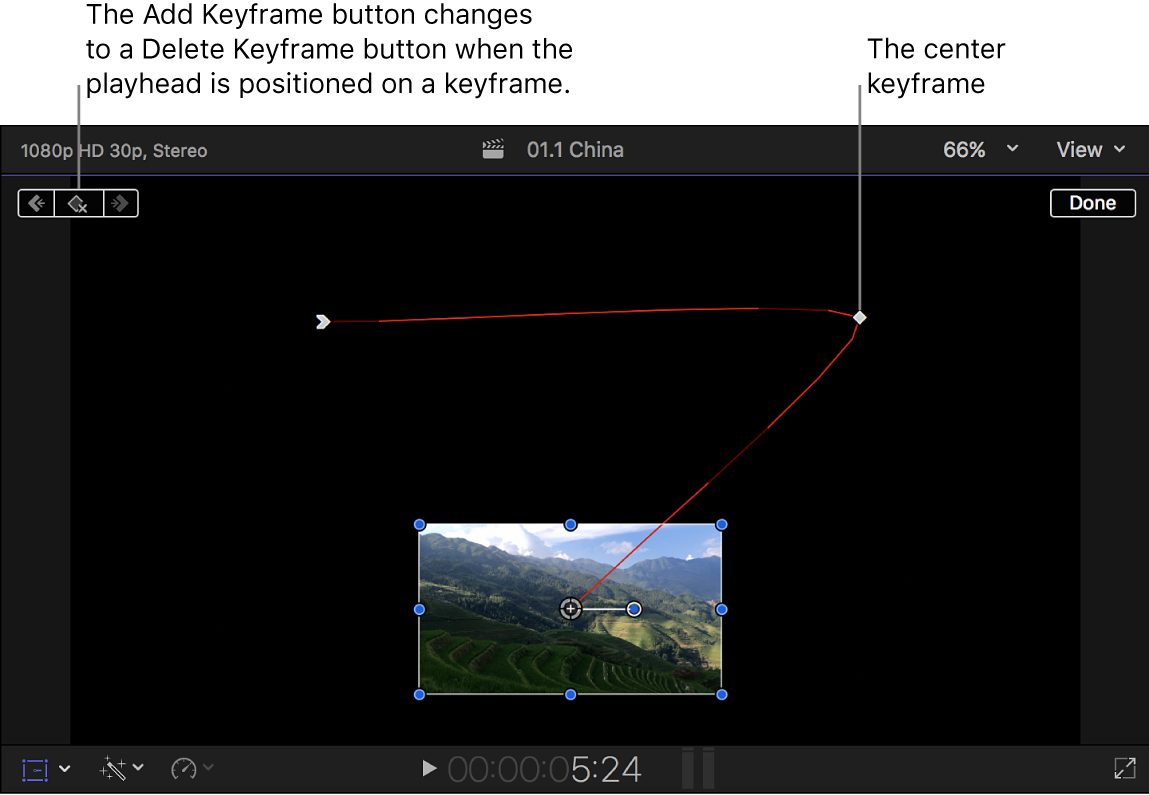1149x795 pixels.
Task: Click the Enhancements magic wand icon
Action: (x=114, y=768)
